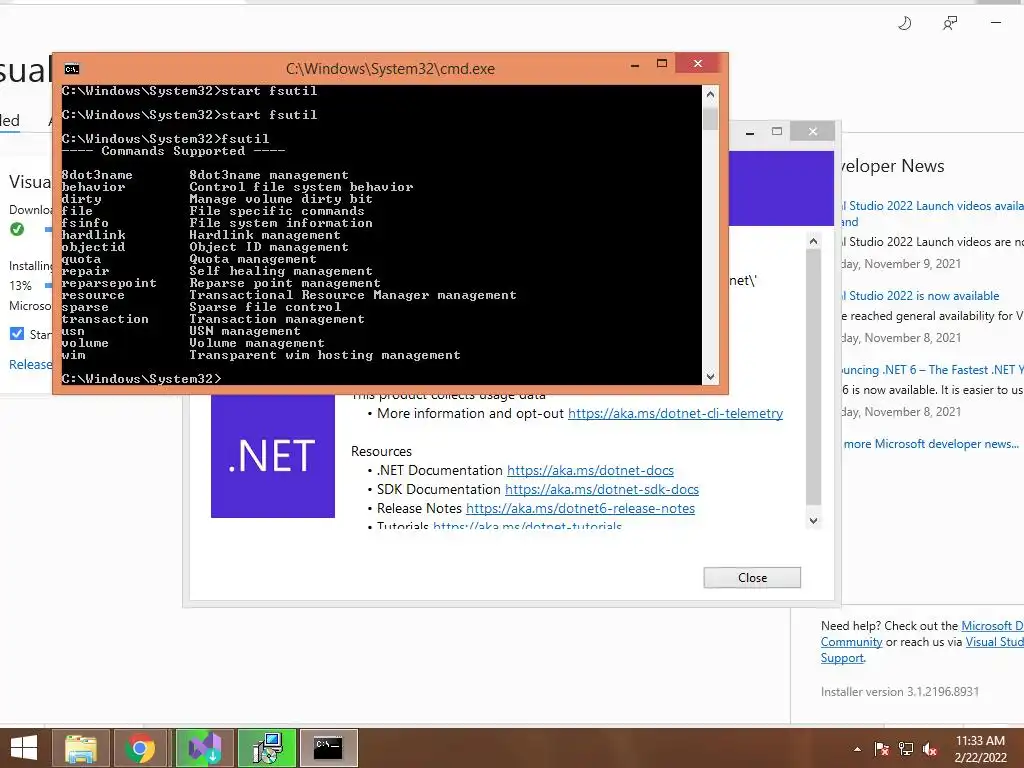Toggle dark theme moon icon in installer

[904, 24]
